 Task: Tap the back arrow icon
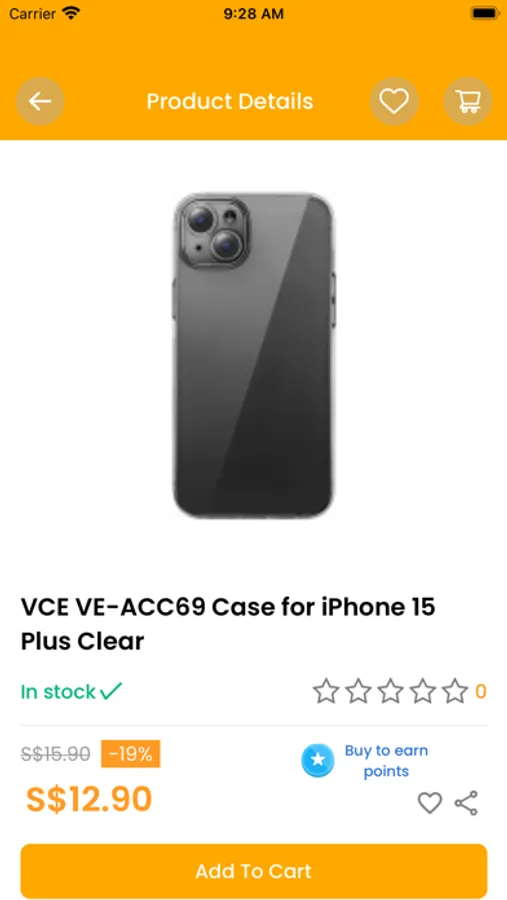pyautogui.click(x=40, y=102)
